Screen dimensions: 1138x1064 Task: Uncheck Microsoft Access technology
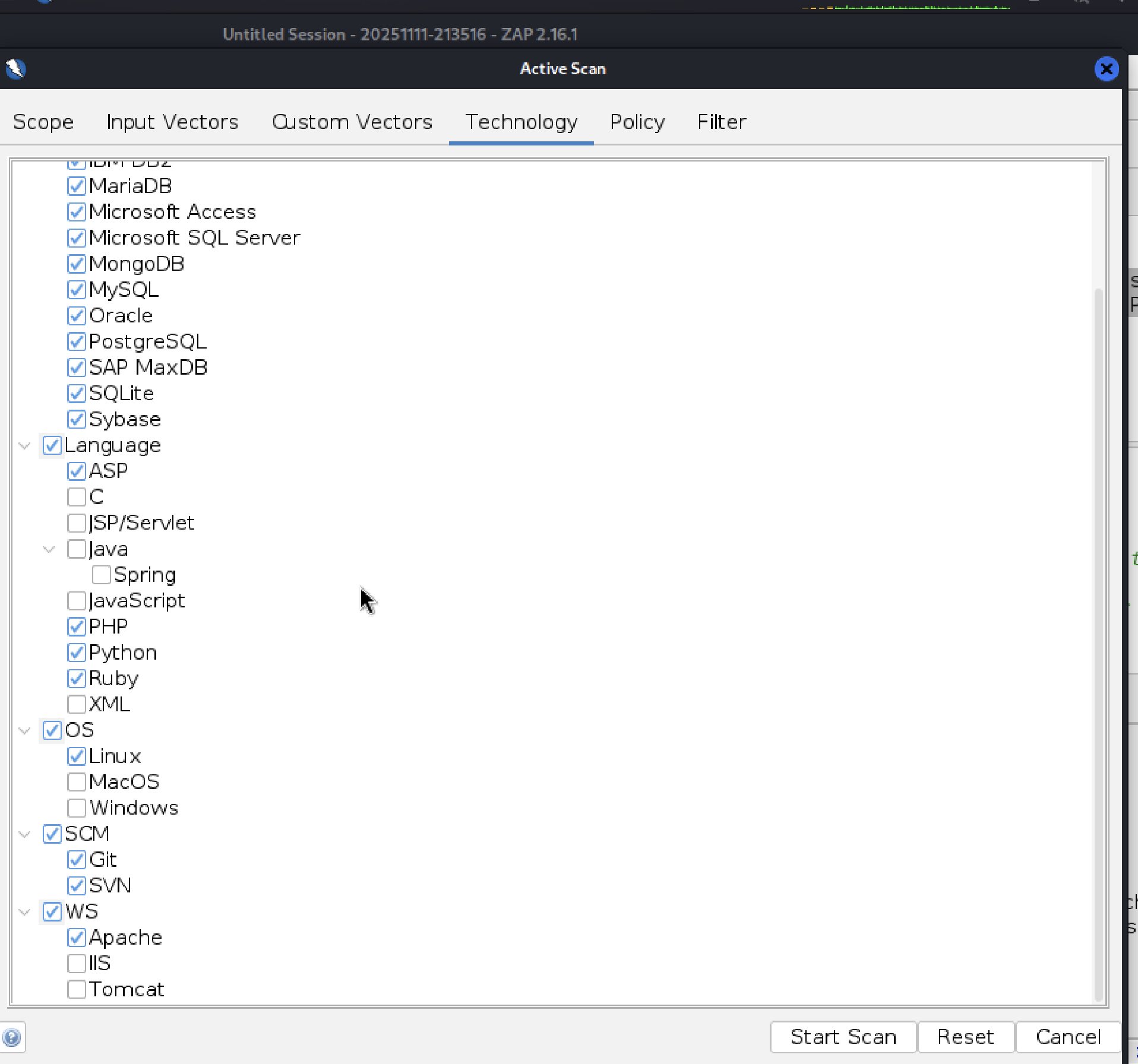click(77, 212)
